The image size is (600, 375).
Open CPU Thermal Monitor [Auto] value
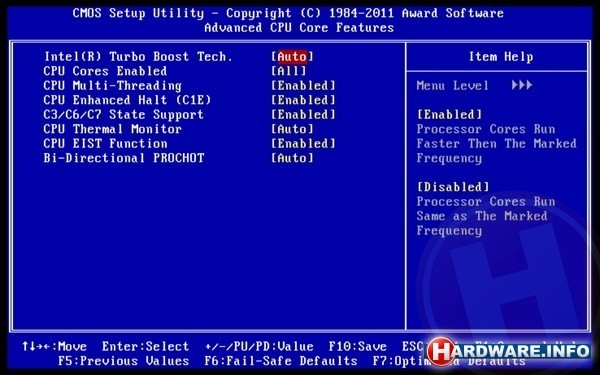tap(292, 129)
